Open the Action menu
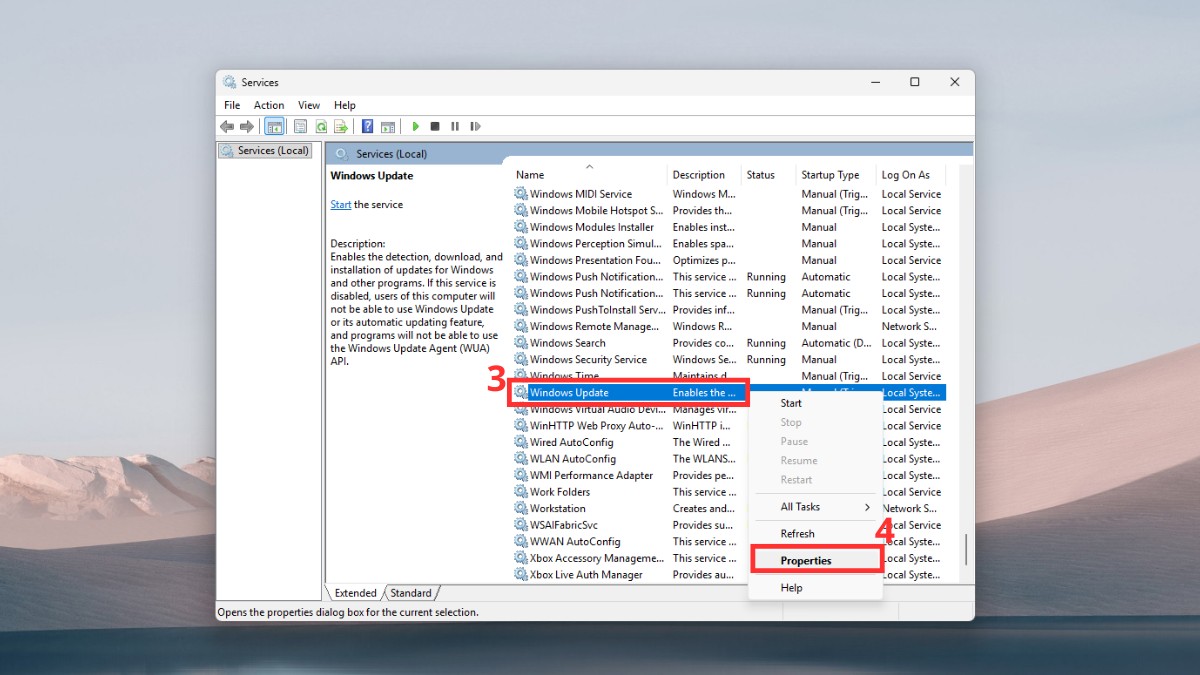1200x675 pixels. coord(269,105)
